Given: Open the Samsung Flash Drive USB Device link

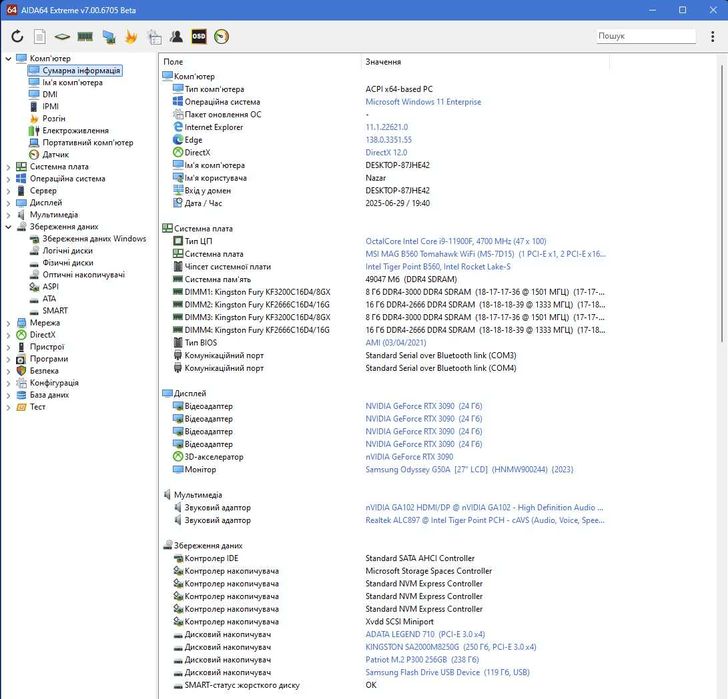Looking at the screenshot, I should [447, 672].
